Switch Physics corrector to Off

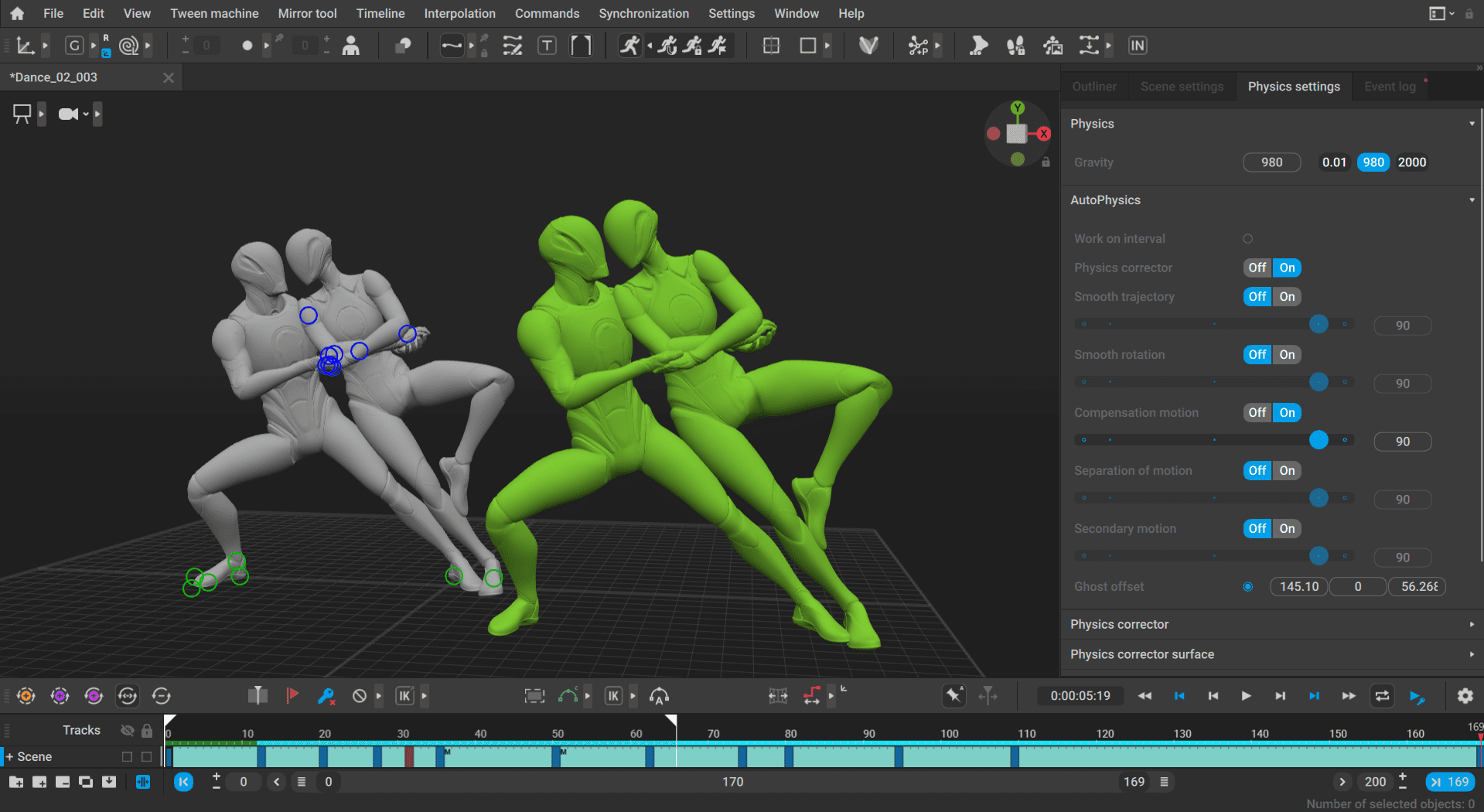coord(1256,268)
